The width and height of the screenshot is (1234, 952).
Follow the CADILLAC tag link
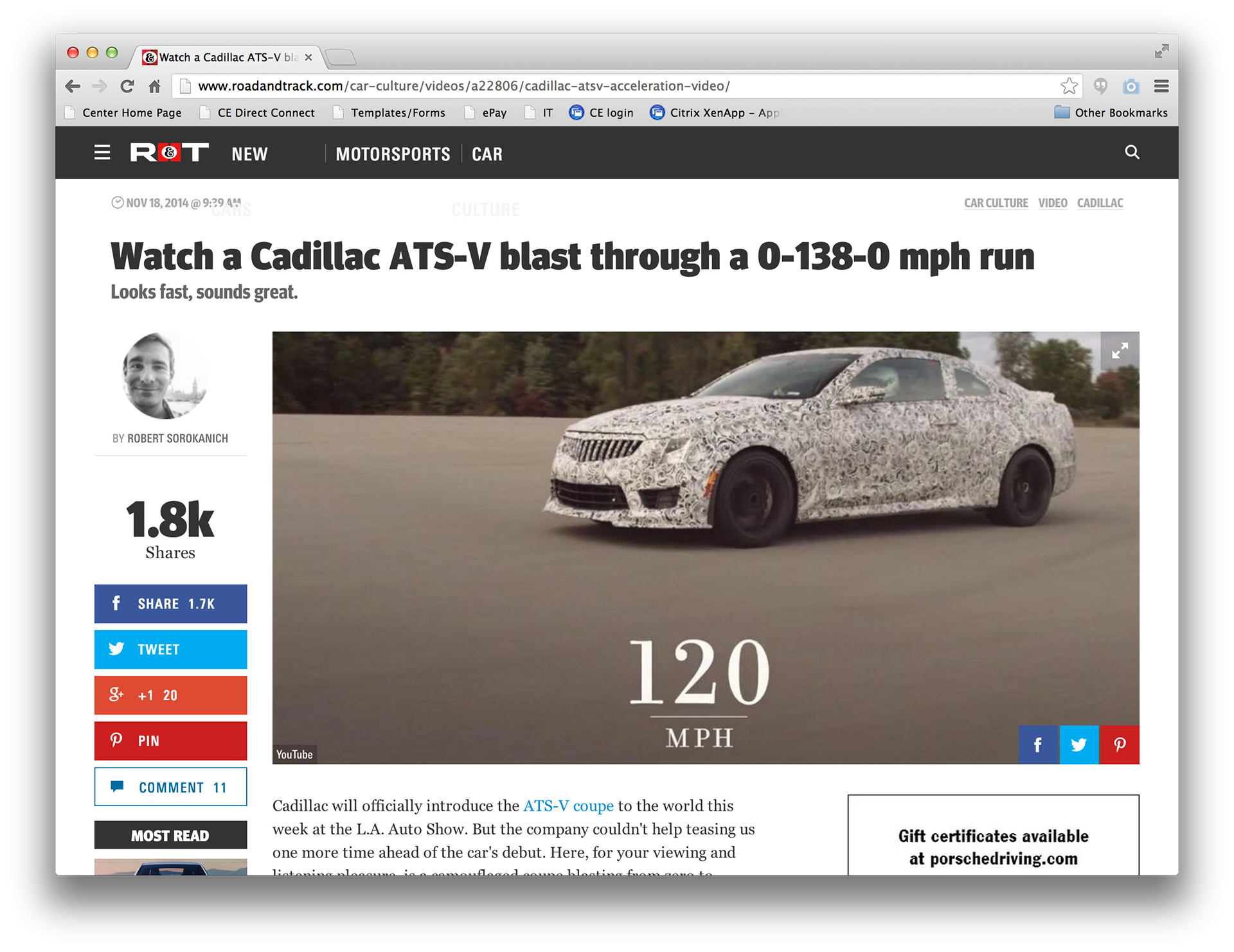[1100, 203]
